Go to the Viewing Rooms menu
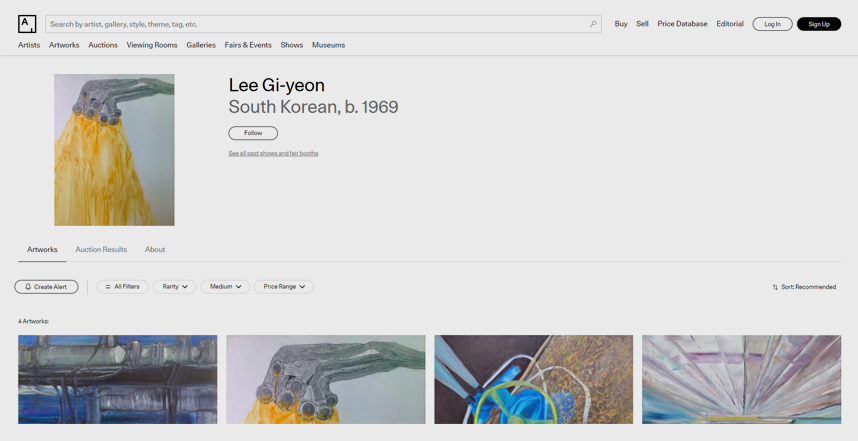The image size is (858, 441). (152, 45)
